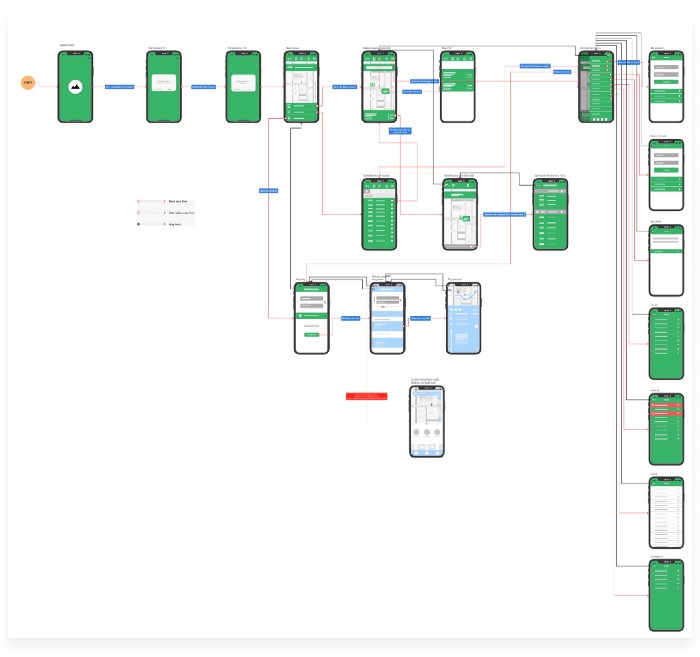Click the orange START node
The image size is (700, 657).
click(x=28, y=82)
